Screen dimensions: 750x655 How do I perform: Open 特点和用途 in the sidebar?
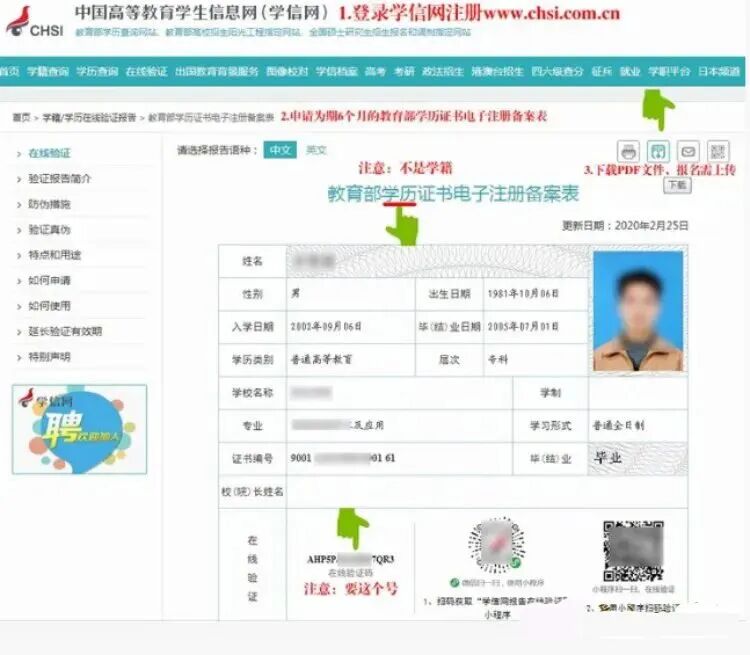(x=55, y=255)
